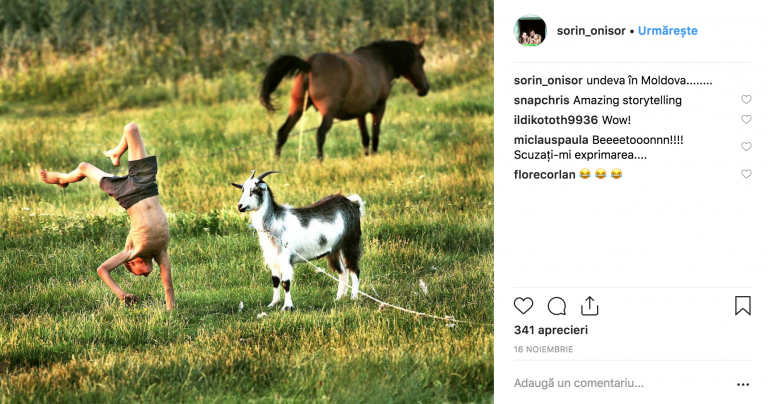This screenshot has width=768, height=404.
Task: Open the comment speech bubble icon
Action: click(556, 306)
